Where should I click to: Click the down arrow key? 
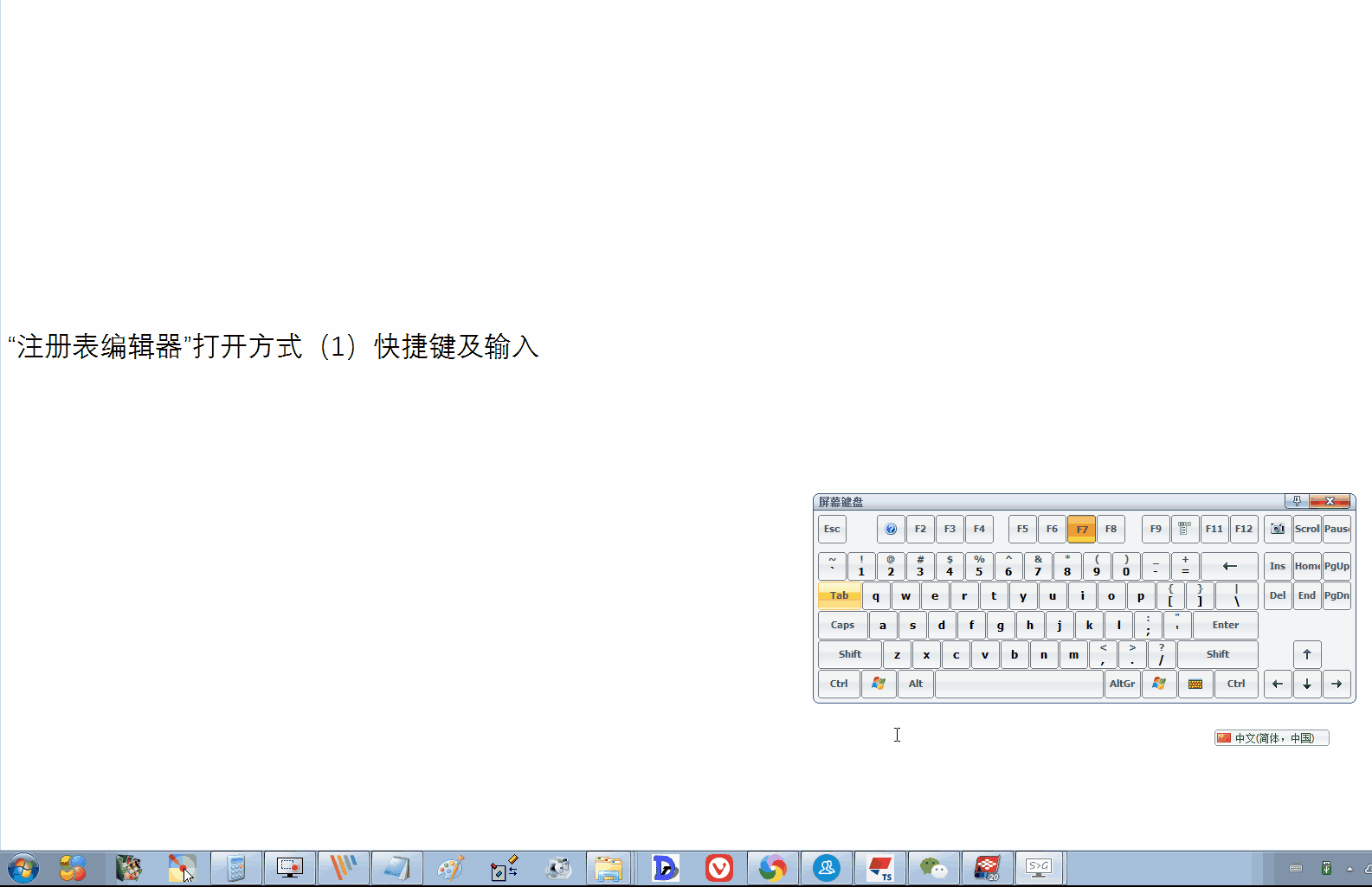pyautogui.click(x=1307, y=684)
